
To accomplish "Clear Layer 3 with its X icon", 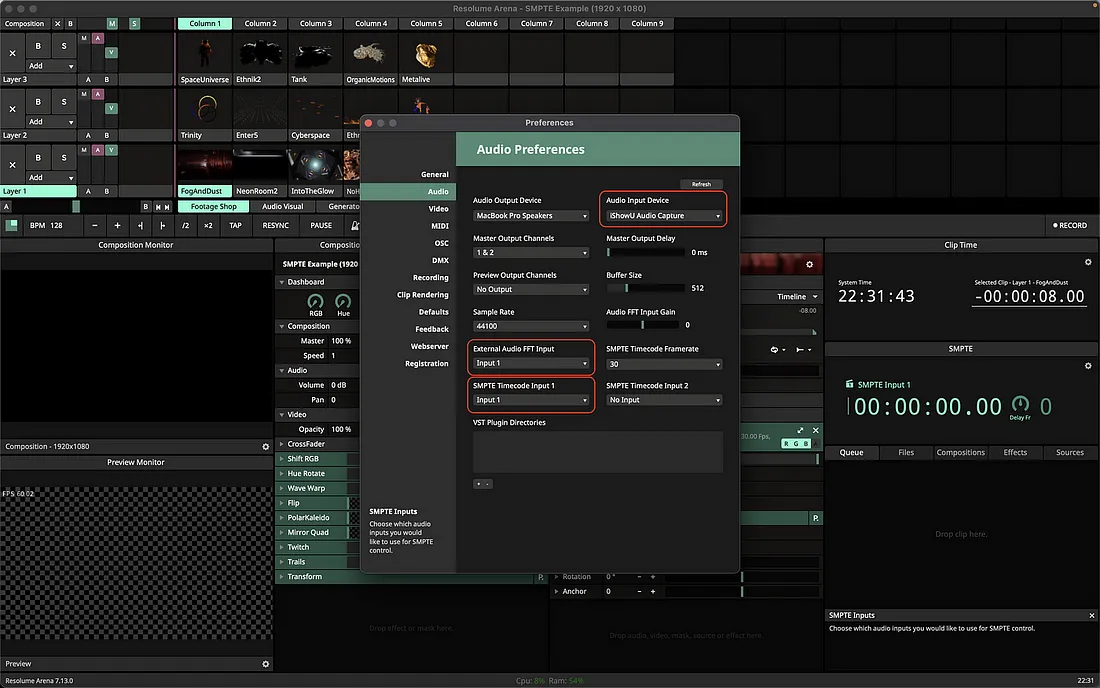I will point(12,53).
